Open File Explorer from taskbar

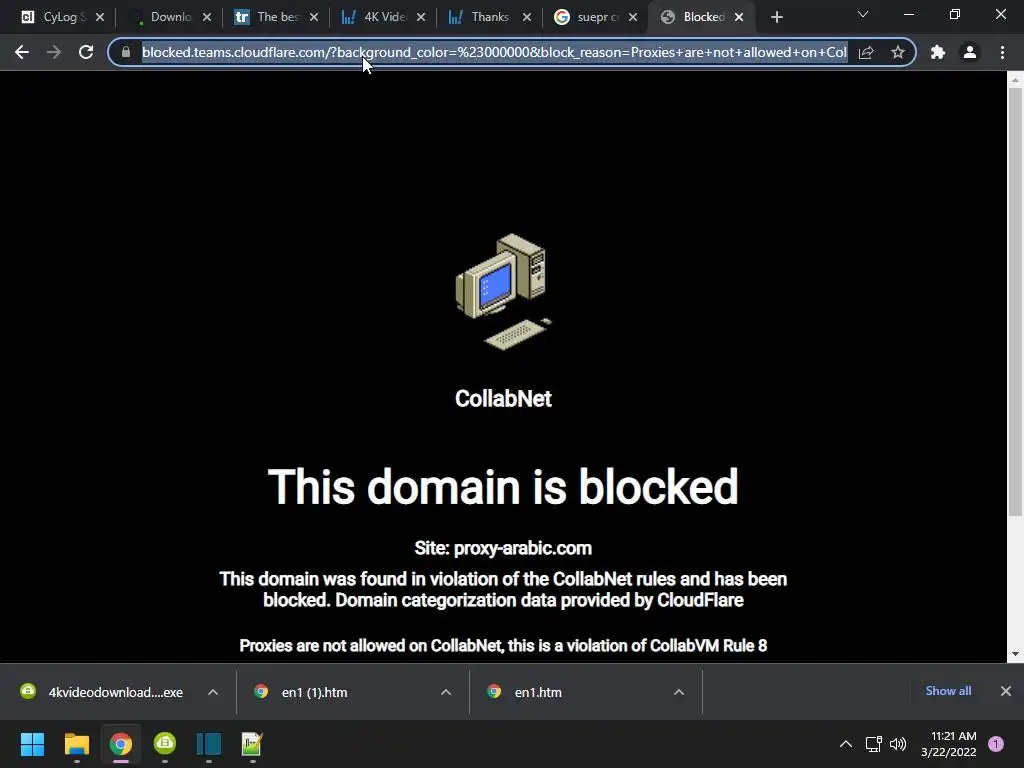(x=76, y=744)
